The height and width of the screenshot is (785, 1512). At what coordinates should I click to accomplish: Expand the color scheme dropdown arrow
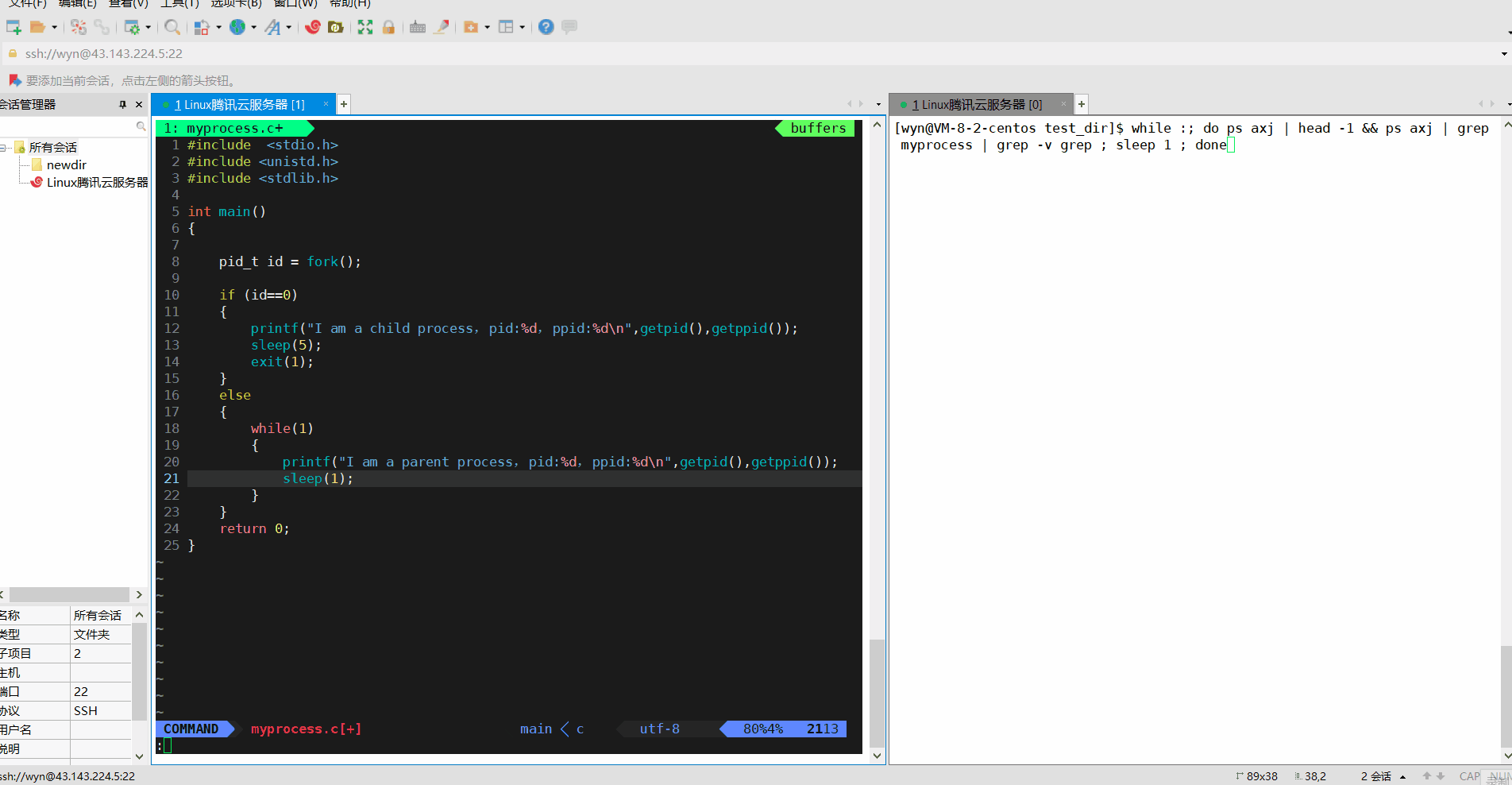click(218, 27)
